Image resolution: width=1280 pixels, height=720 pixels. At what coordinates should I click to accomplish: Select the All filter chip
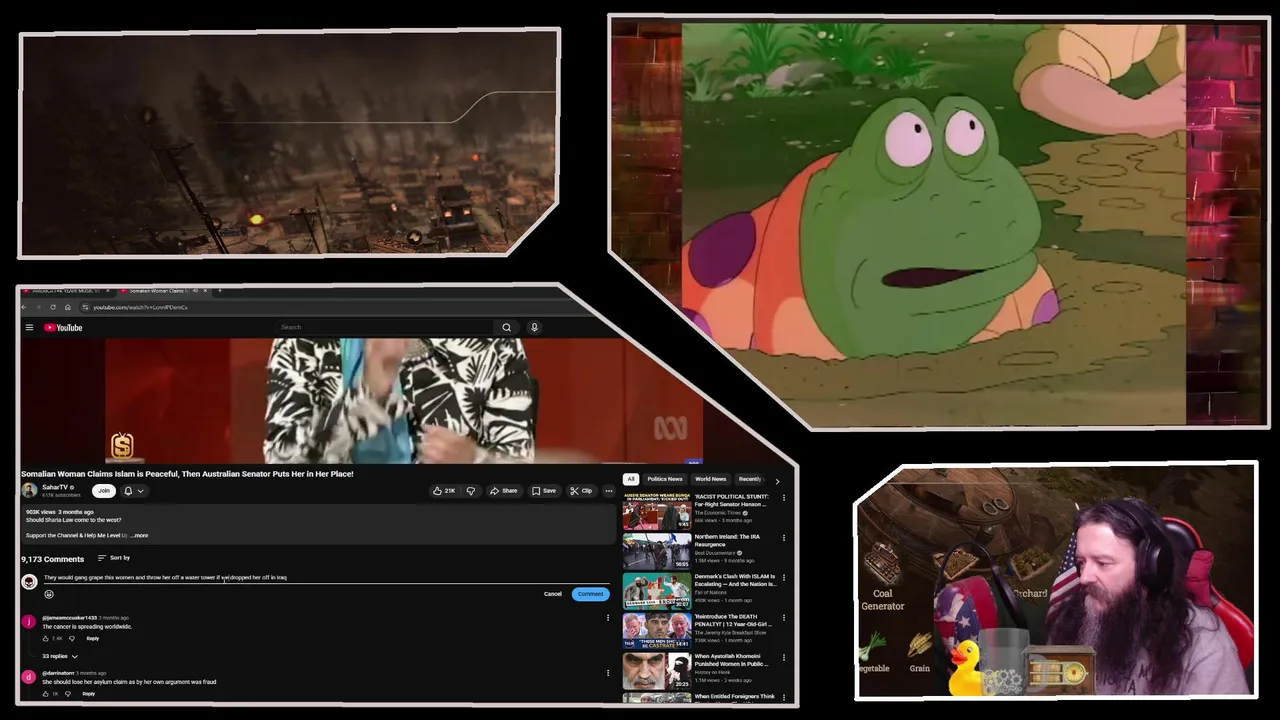click(x=630, y=479)
